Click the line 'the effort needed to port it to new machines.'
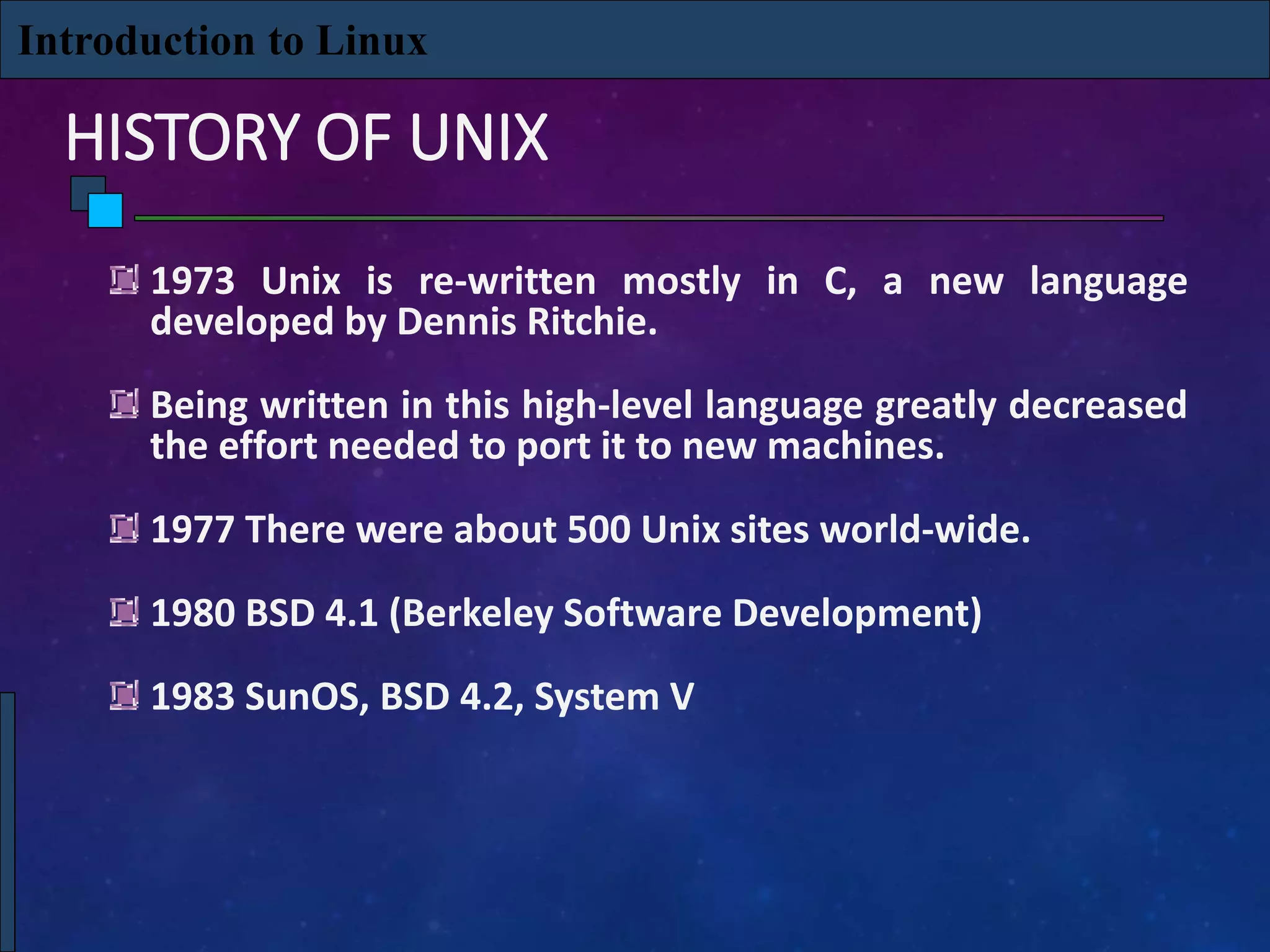1270x952 pixels. 548,446
